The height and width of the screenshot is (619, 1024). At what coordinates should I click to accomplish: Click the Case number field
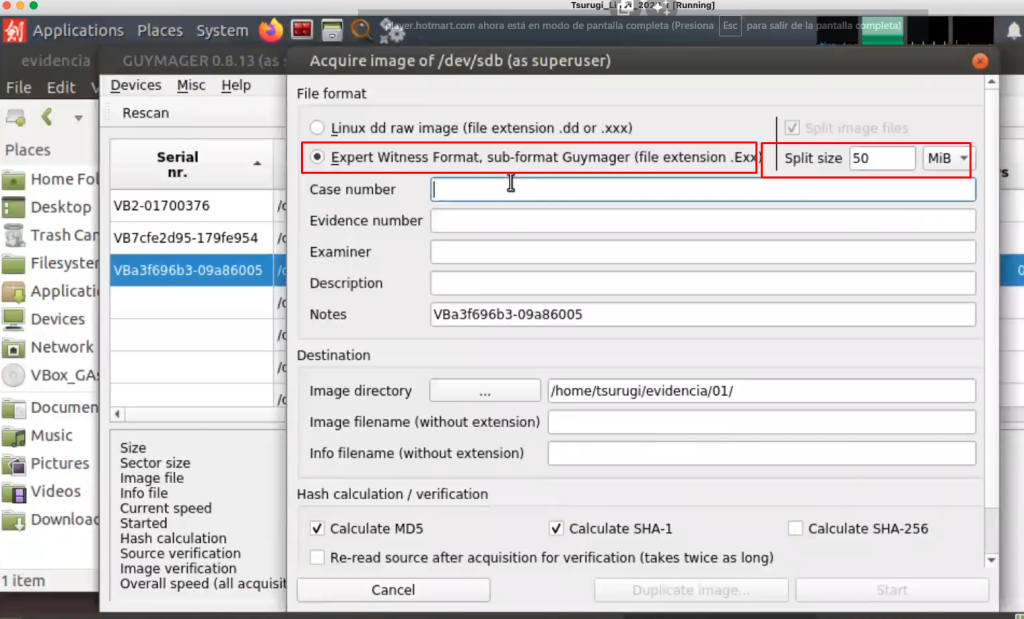[x=703, y=189]
